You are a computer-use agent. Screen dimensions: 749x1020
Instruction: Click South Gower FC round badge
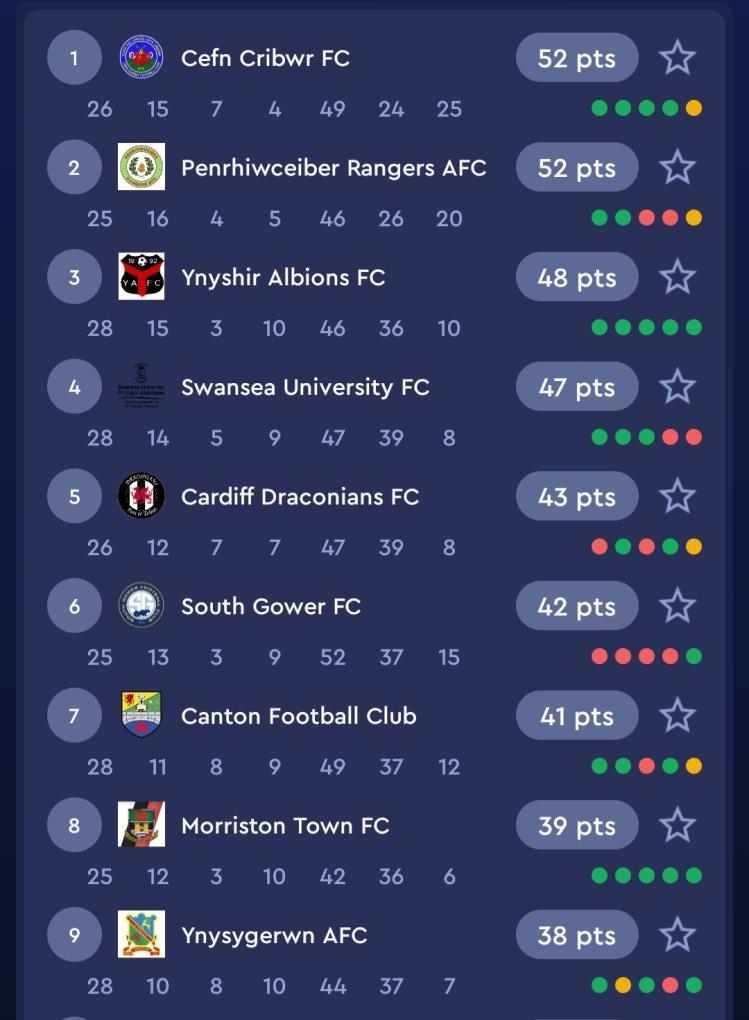click(141, 606)
